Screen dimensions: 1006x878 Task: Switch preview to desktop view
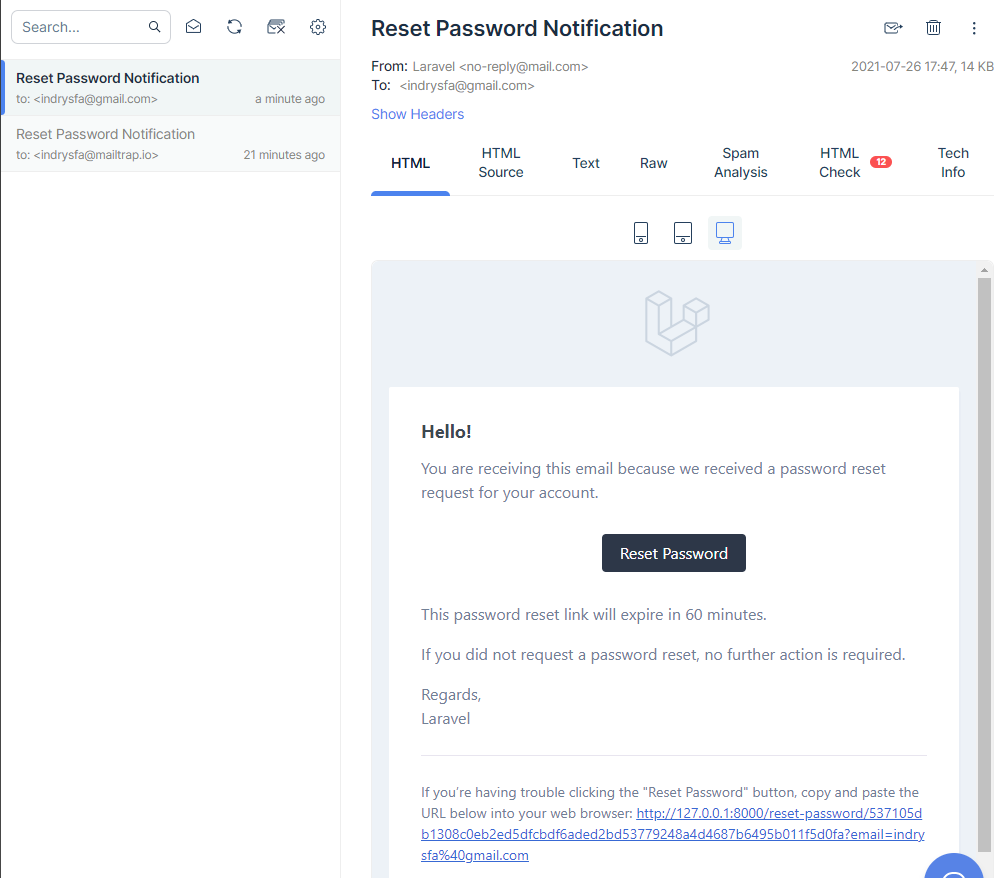click(725, 233)
